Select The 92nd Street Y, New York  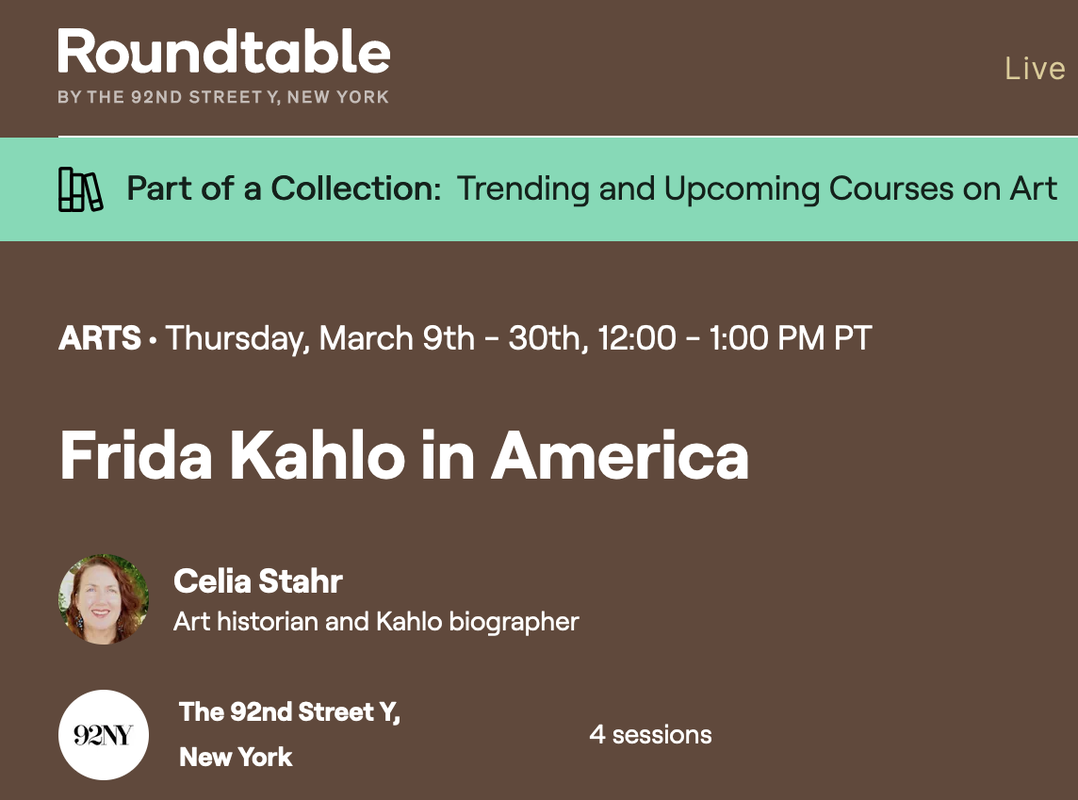coord(289,735)
